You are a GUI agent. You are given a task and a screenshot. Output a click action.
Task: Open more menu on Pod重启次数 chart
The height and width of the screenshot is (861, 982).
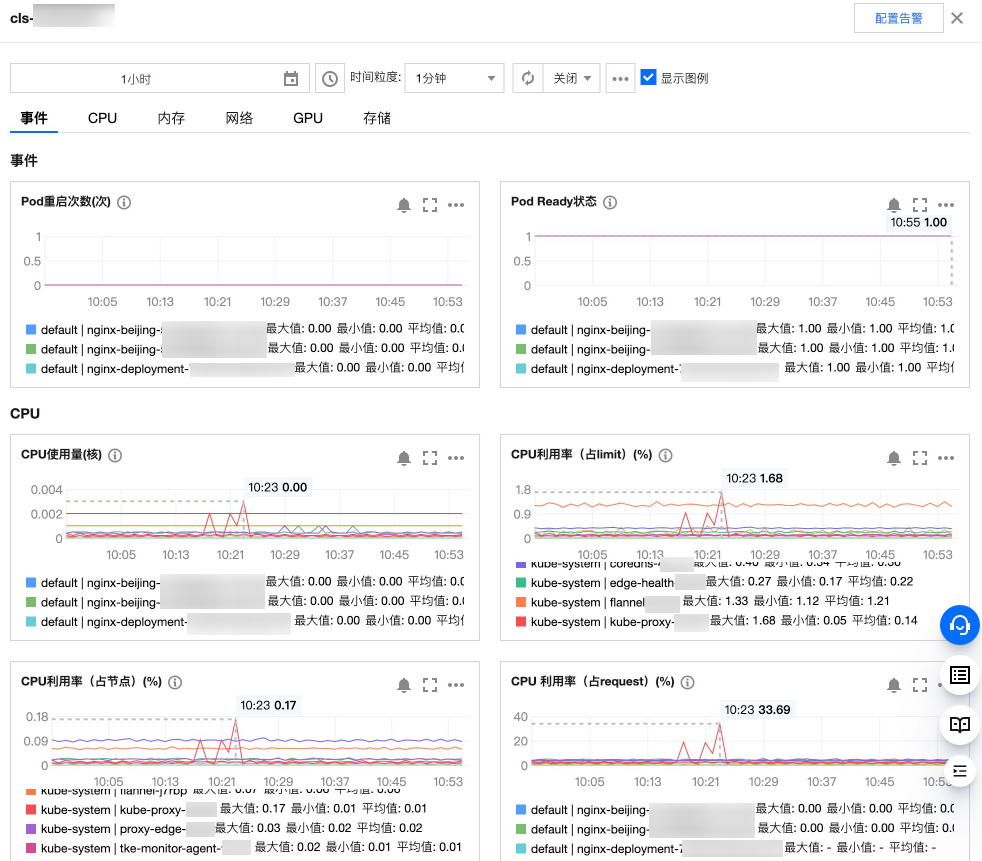[x=456, y=205]
